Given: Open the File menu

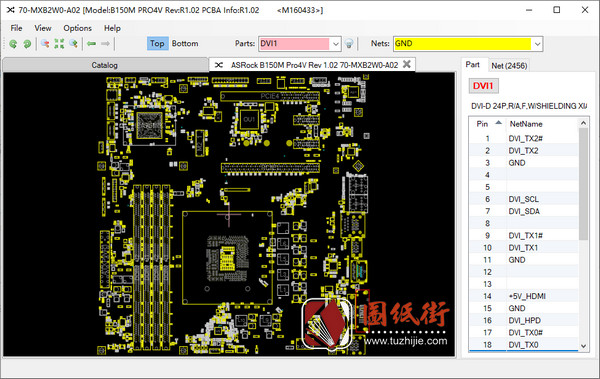Looking at the screenshot, I should point(16,28).
